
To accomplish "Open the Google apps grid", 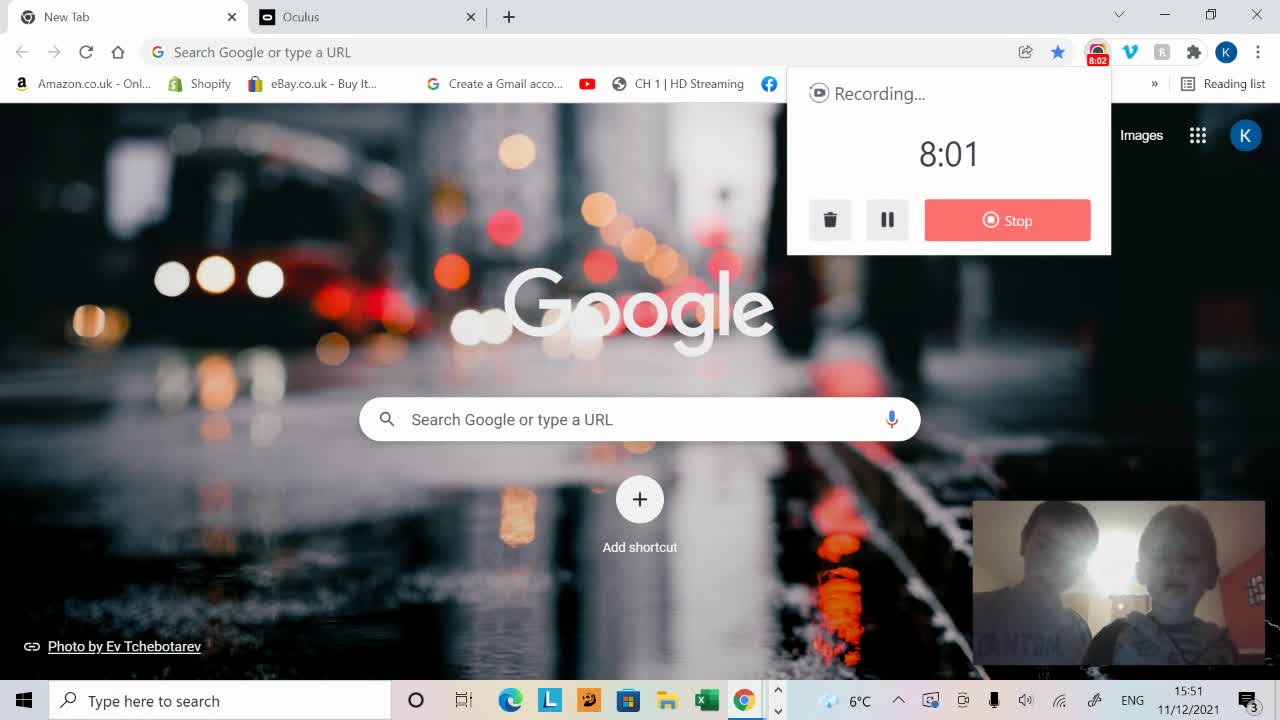I will pos(1198,135).
